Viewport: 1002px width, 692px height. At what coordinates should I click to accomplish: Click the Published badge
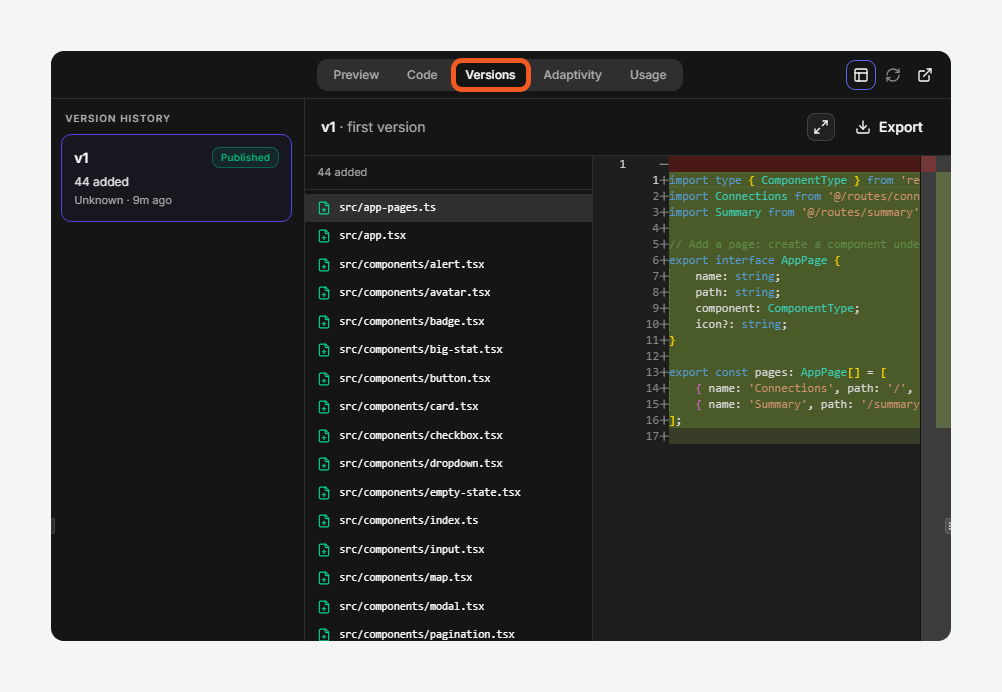point(245,158)
